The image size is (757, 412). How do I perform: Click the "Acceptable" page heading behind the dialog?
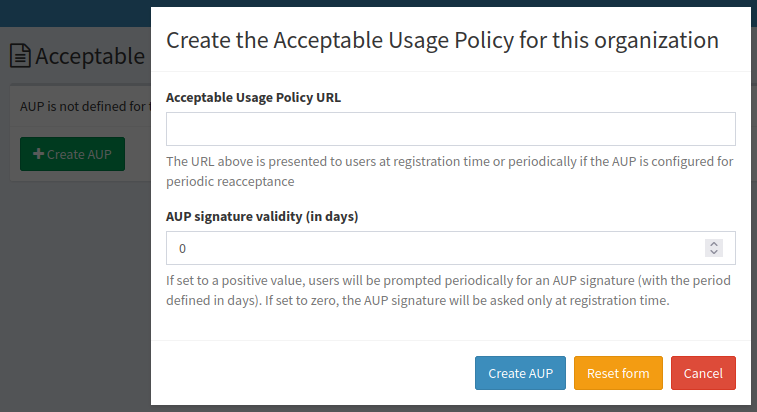click(90, 56)
